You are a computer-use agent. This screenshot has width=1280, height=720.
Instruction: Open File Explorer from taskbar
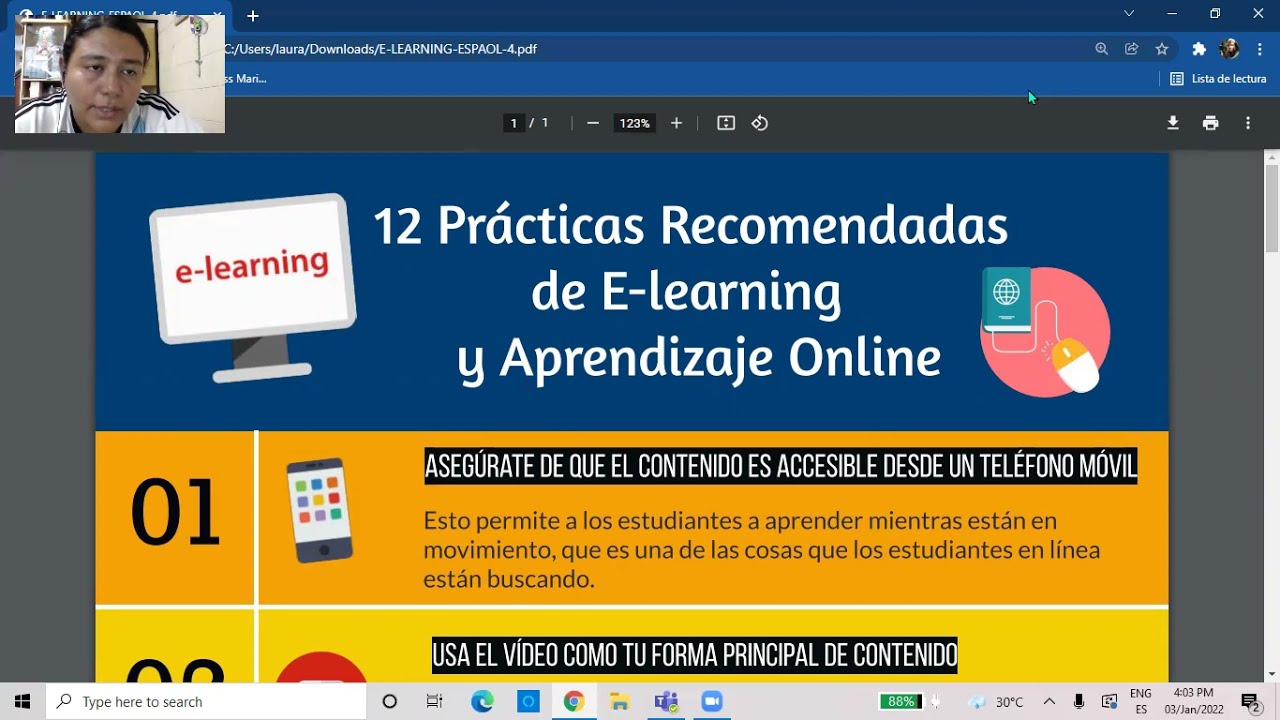pos(619,701)
